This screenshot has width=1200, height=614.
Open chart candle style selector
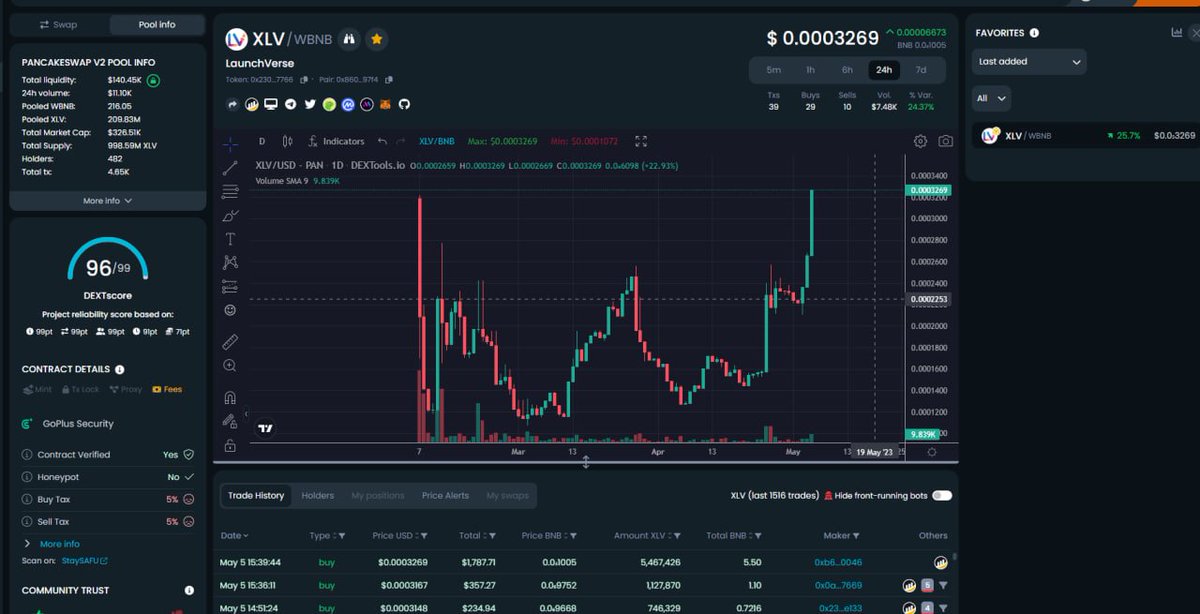coord(288,141)
